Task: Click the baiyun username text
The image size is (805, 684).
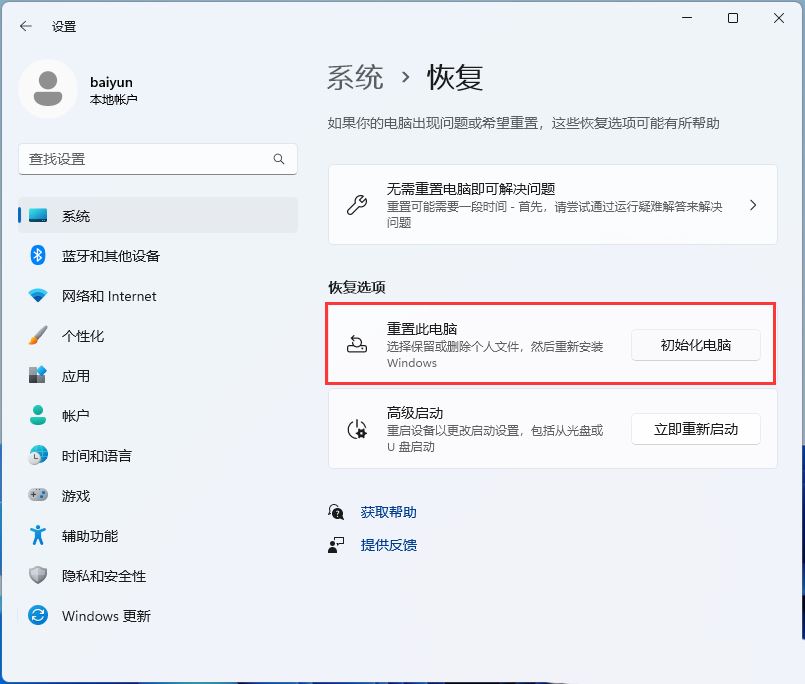Action: tap(111, 82)
